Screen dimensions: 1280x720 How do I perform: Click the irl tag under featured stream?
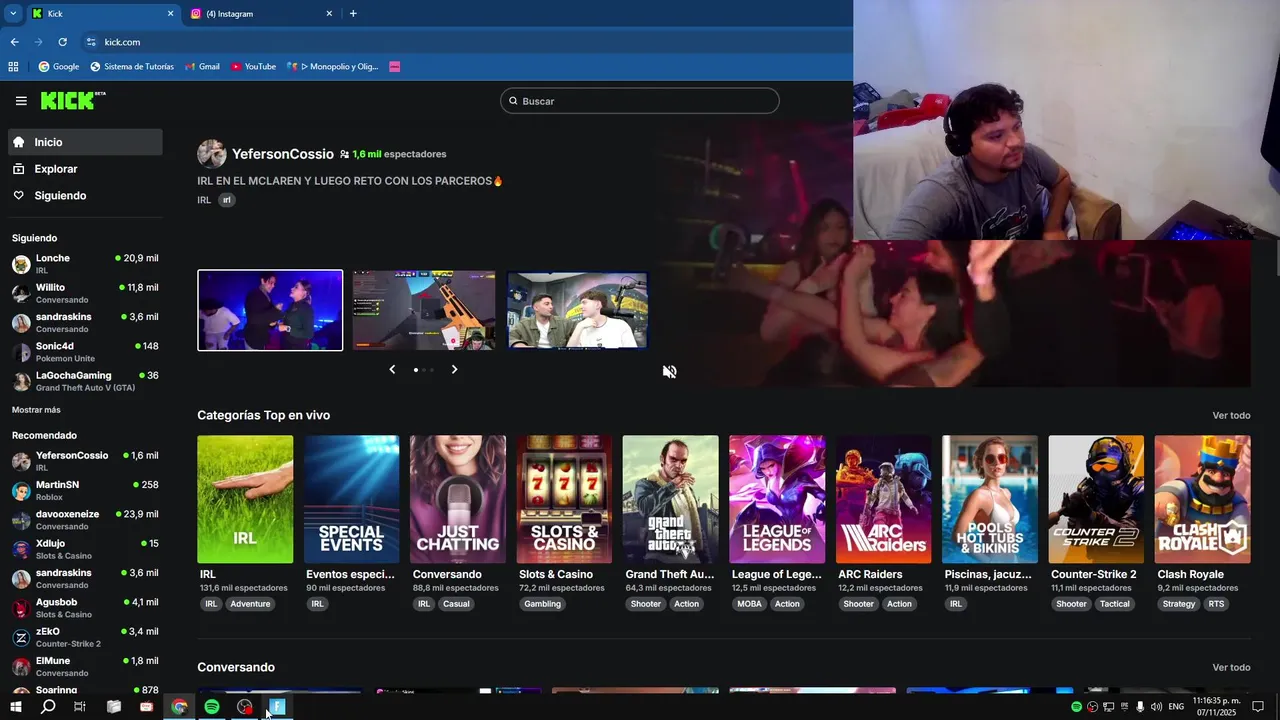227,200
